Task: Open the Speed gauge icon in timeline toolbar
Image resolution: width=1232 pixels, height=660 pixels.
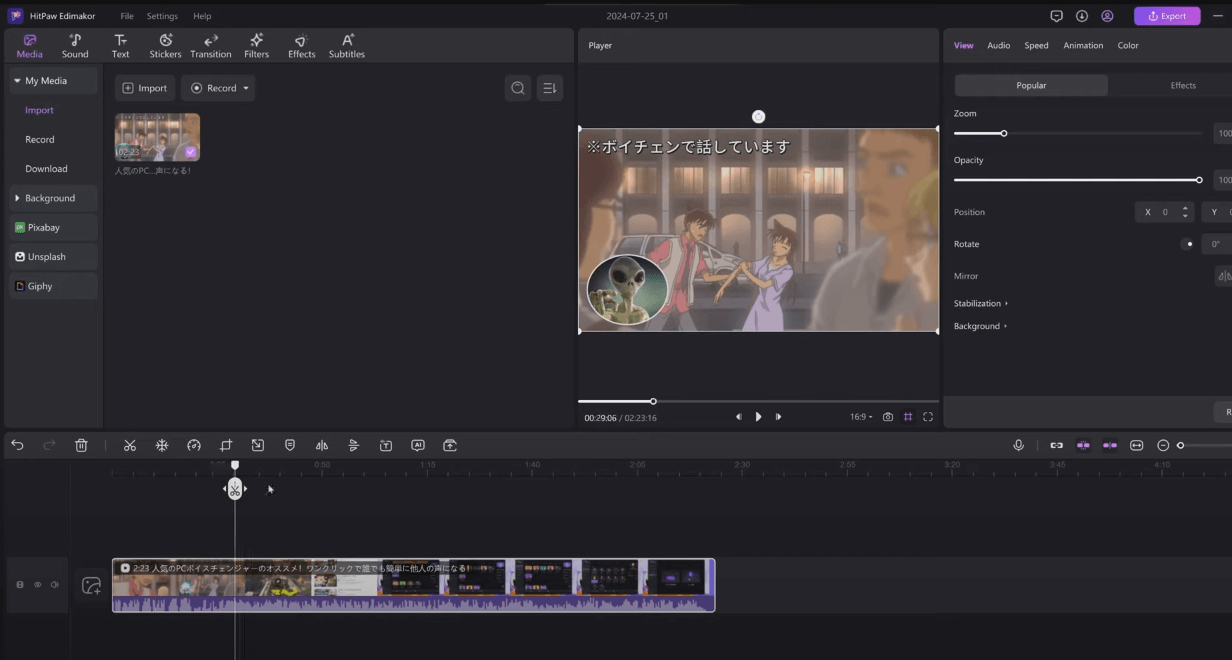Action: click(x=193, y=445)
